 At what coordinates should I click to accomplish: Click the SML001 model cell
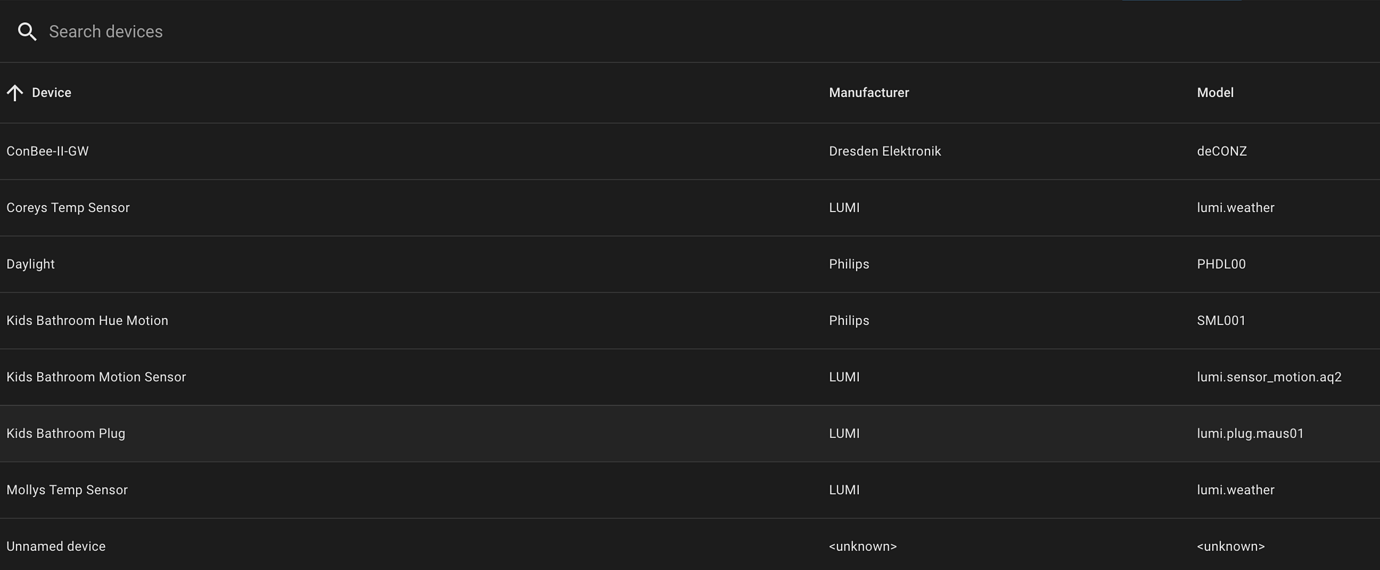point(1221,321)
